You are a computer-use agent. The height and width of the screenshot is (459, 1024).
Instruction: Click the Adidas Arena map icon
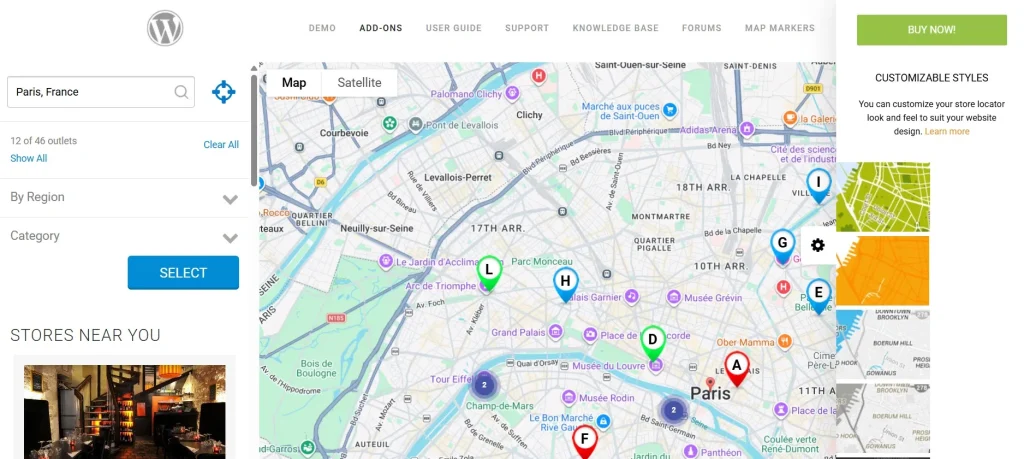tap(747, 129)
